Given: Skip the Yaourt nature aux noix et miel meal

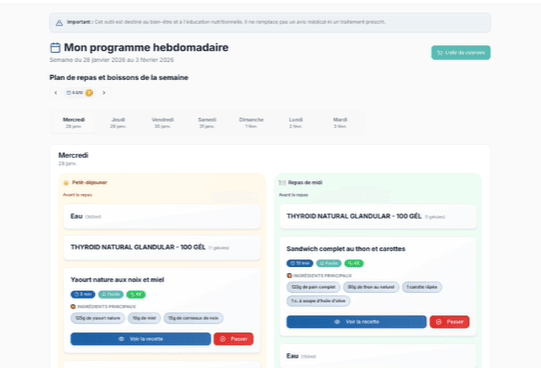Looking at the screenshot, I should [x=234, y=339].
